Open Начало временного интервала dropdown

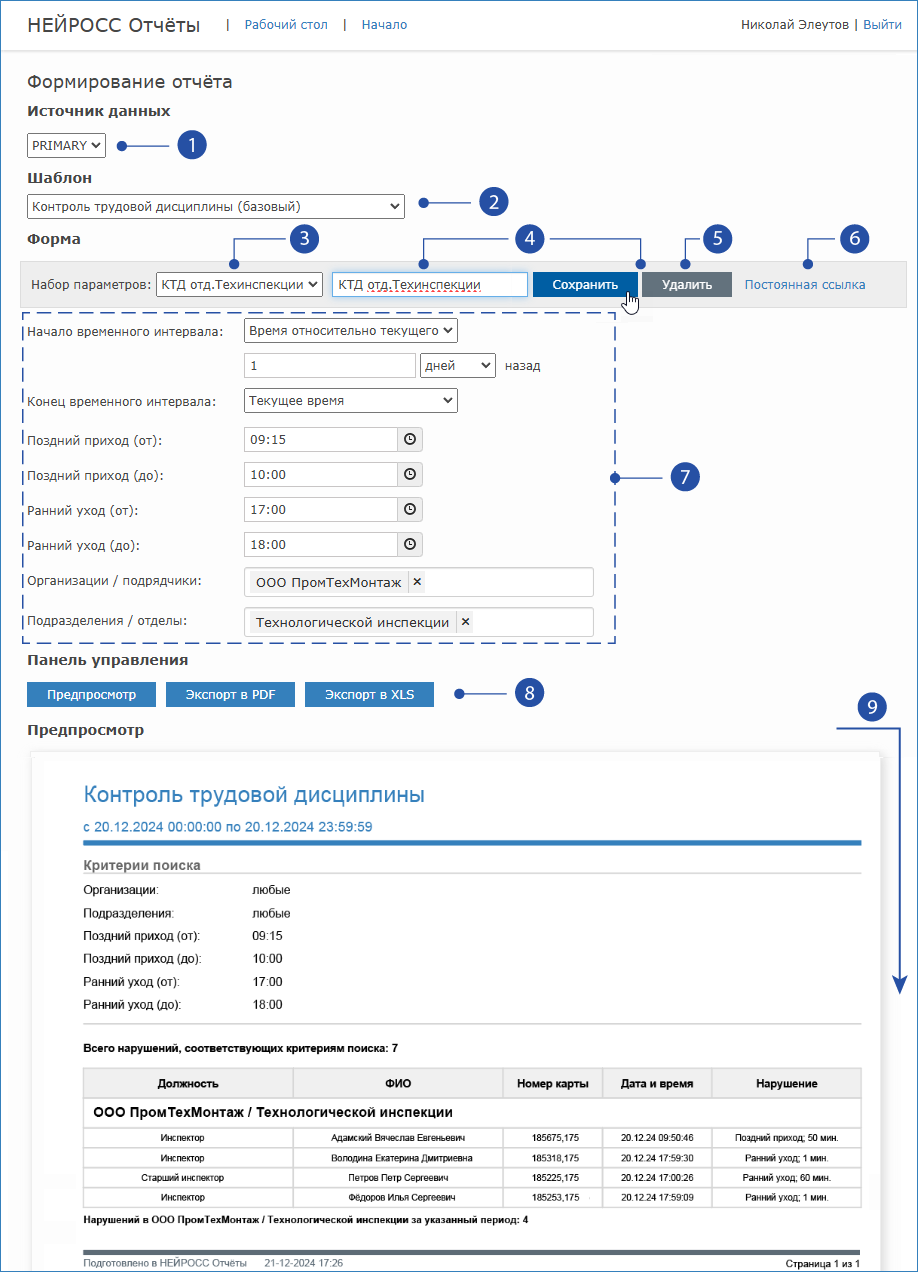(351, 330)
